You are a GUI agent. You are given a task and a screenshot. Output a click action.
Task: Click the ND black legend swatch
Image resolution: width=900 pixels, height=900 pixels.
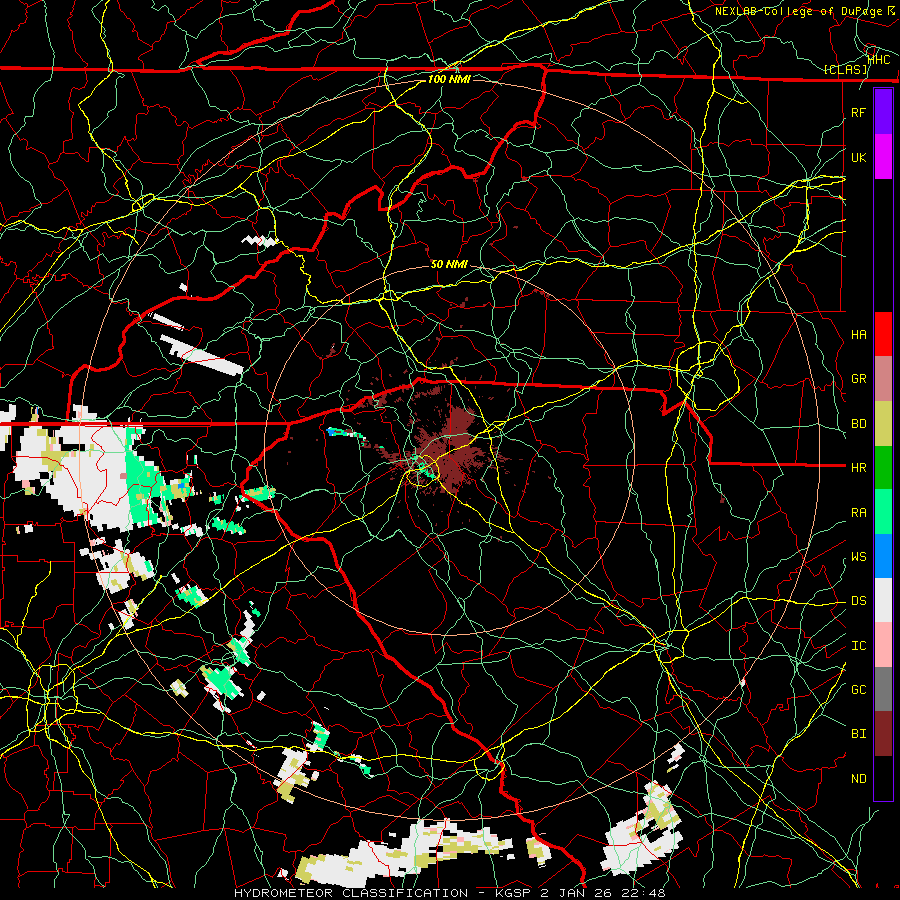pyautogui.click(x=883, y=778)
